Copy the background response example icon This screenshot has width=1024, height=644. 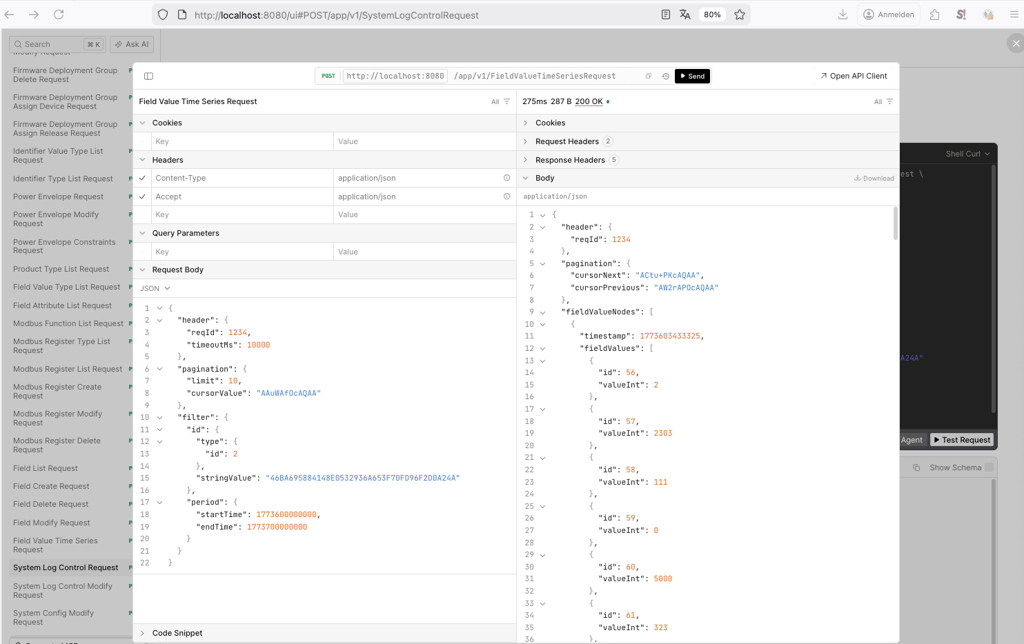[x=916, y=468]
